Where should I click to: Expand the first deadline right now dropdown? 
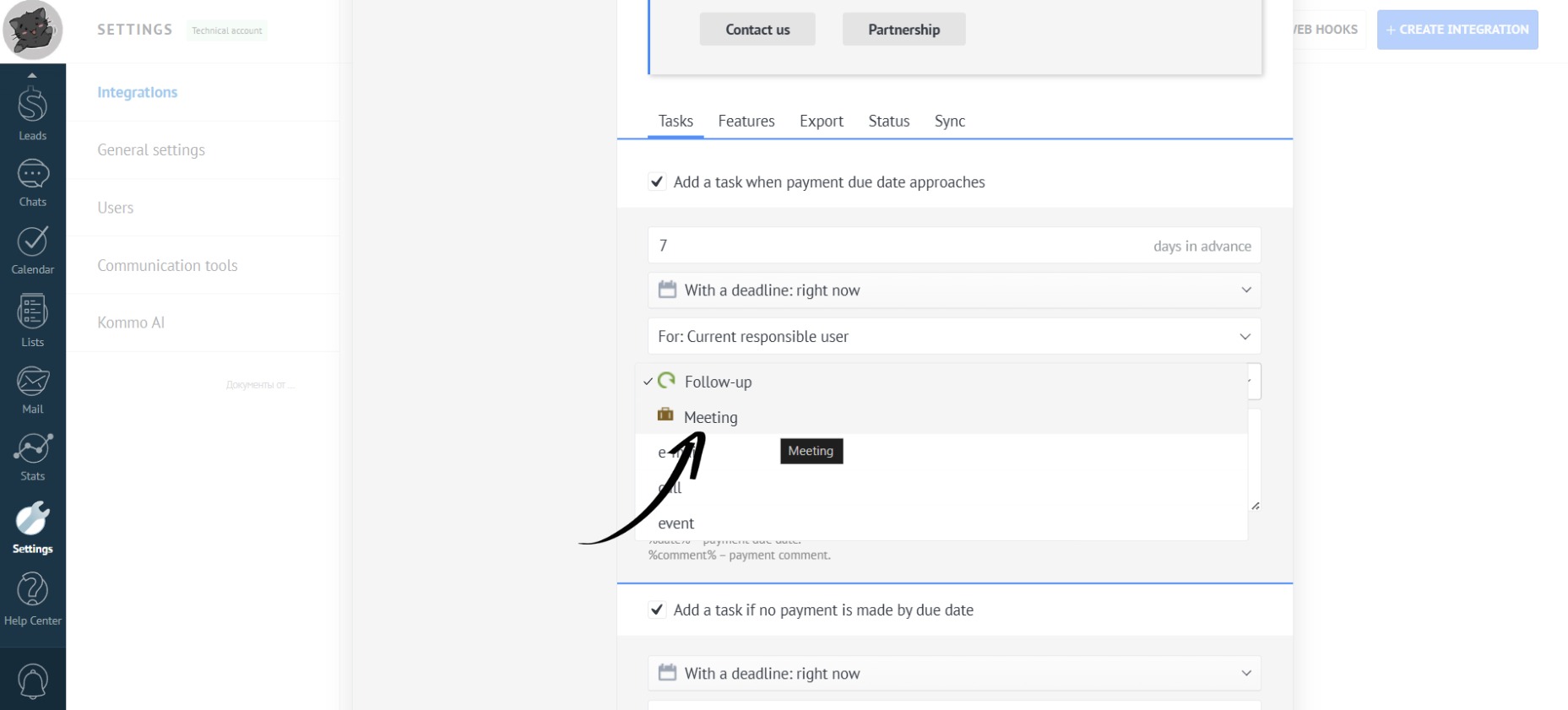[x=953, y=290]
